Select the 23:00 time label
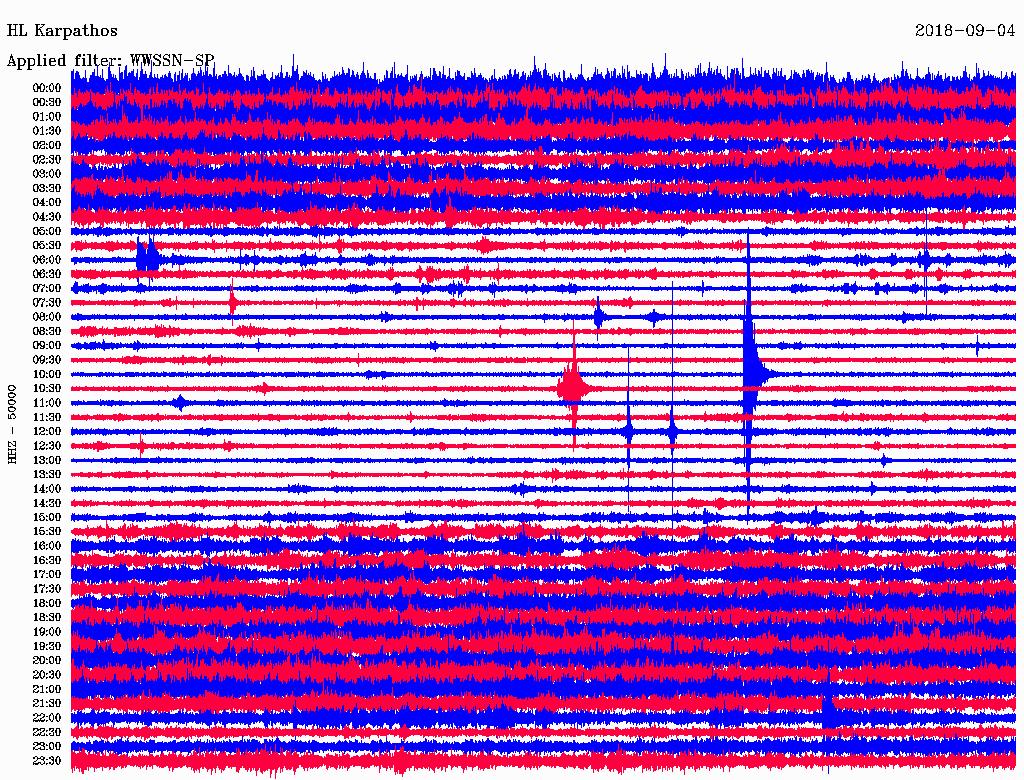1024x780 pixels. tap(47, 747)
